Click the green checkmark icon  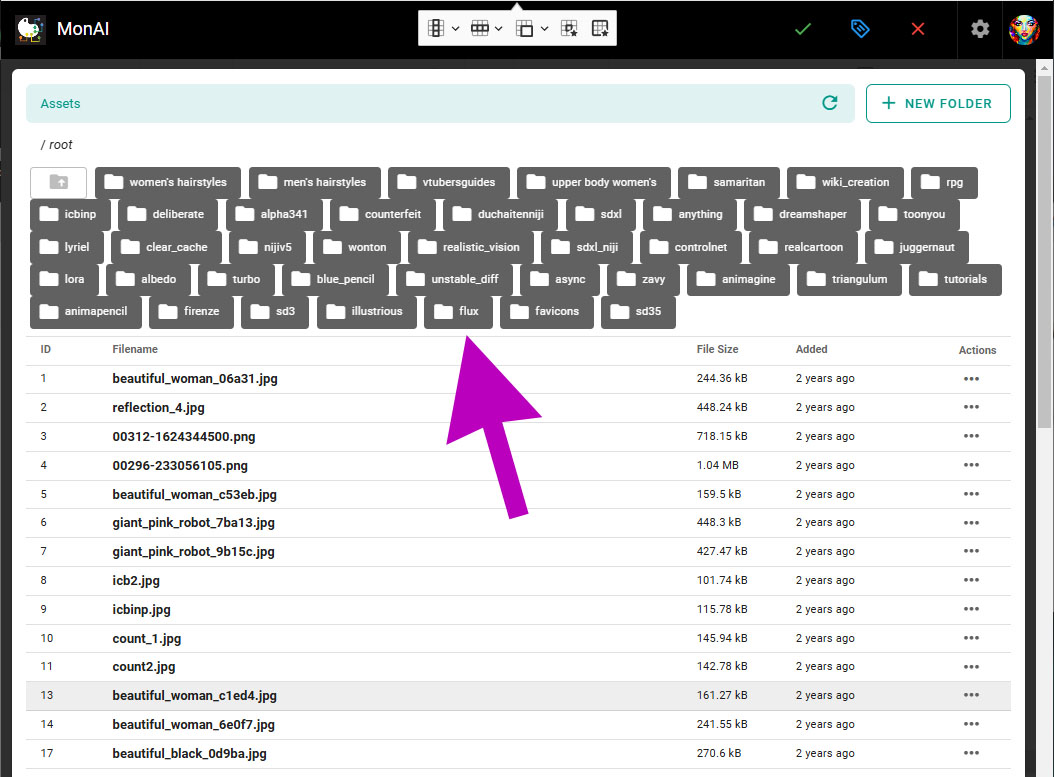[x=802, y=29]
